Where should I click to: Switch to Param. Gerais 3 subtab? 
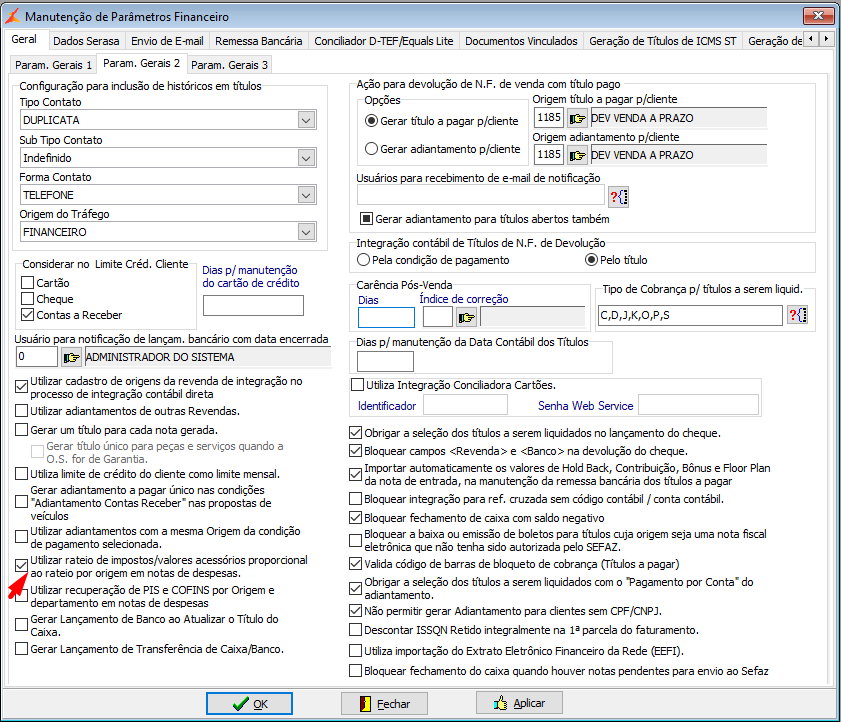[x=230, y=65]
